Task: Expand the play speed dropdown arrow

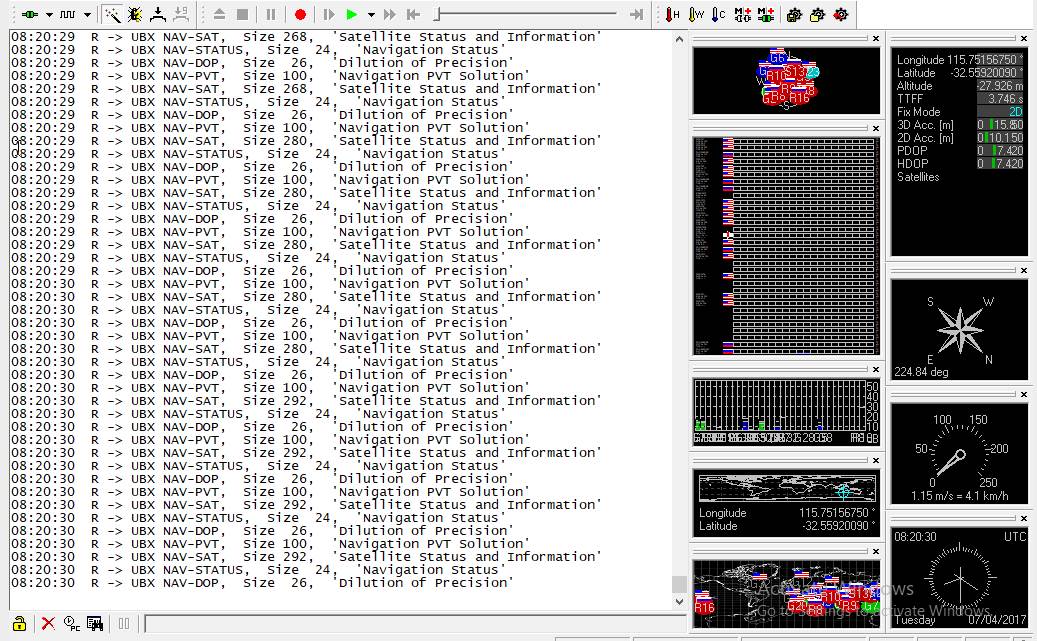Action: (370, 15)
